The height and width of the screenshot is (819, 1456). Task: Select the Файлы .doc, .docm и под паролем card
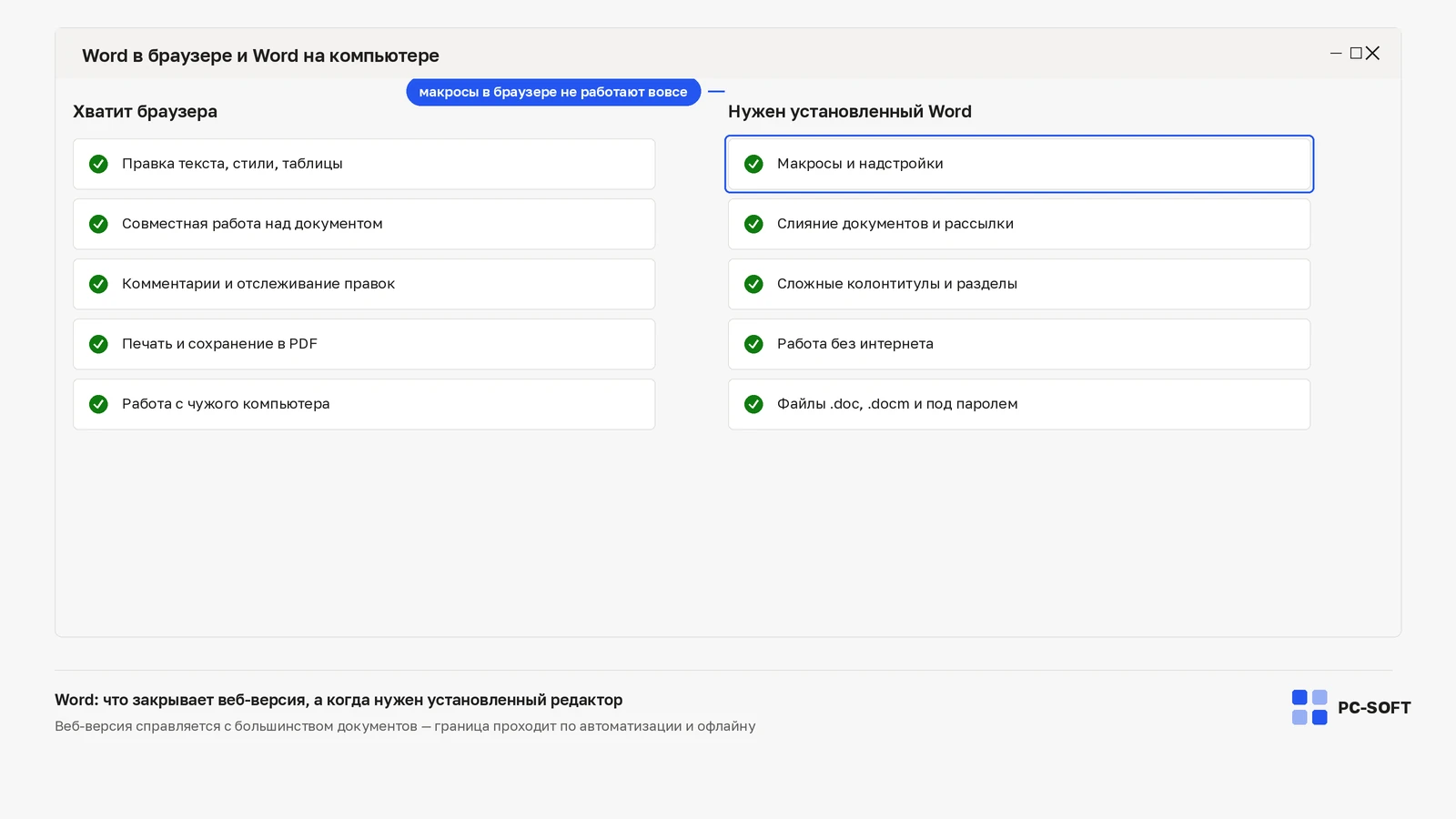point(1019,404)
